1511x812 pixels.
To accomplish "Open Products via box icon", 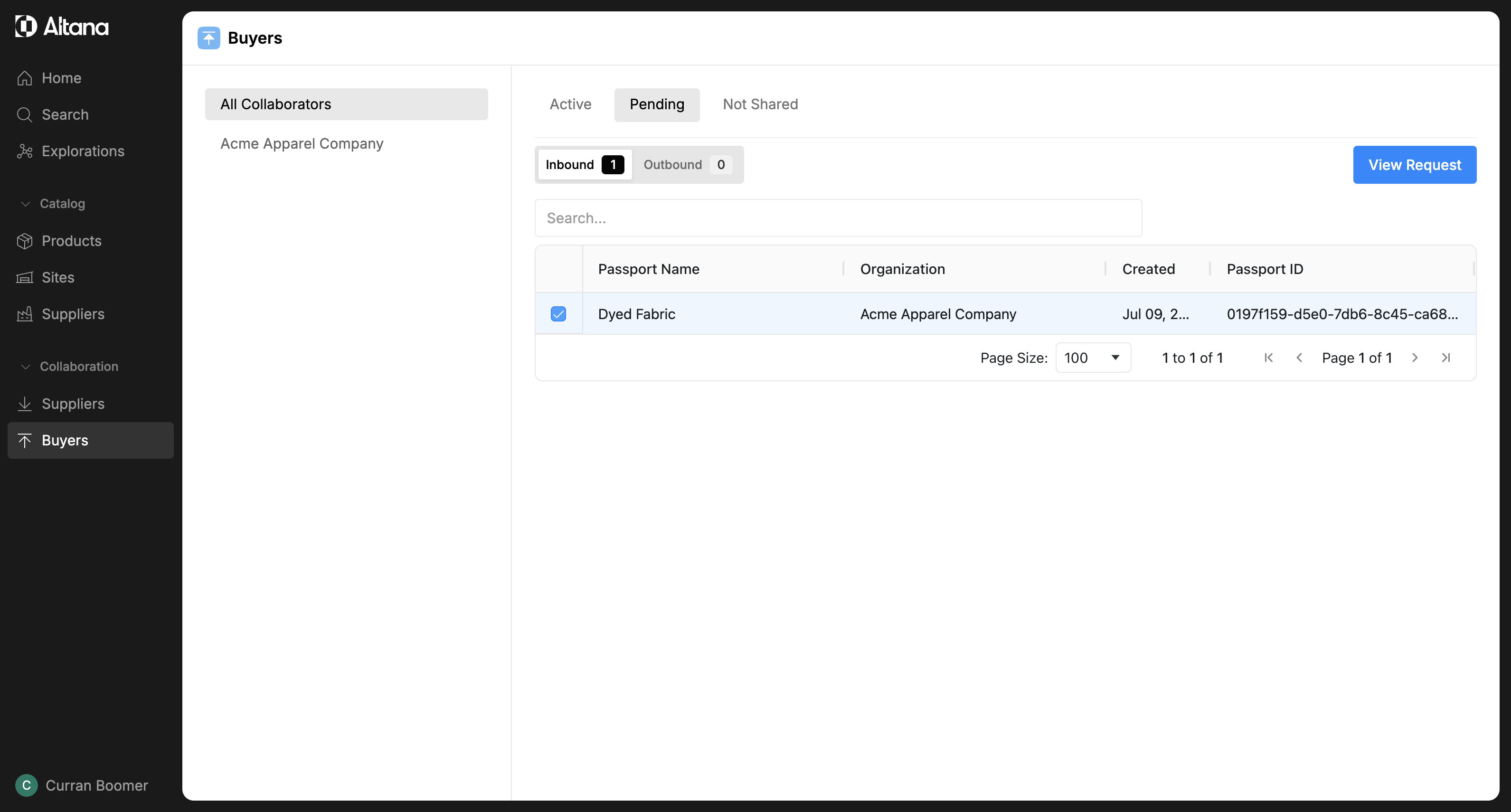I will (25, 241).
